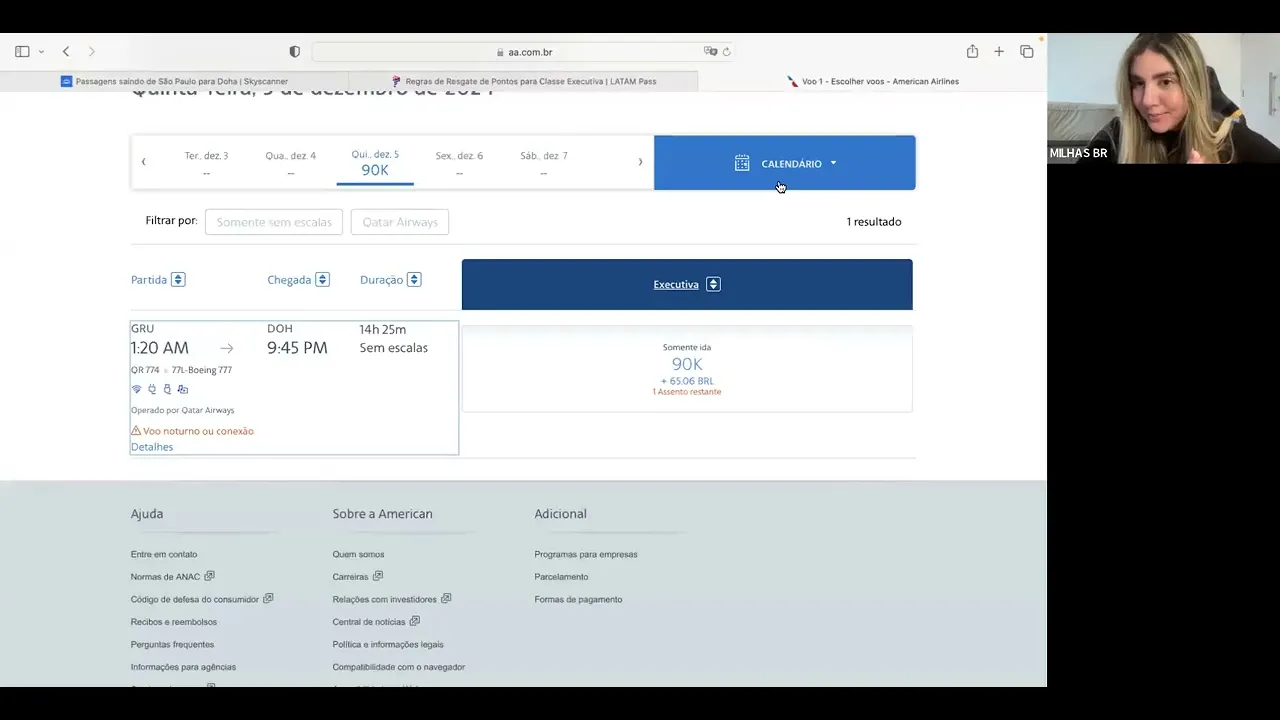Image resolution: width=1280 pixels, height=720 pixels.
Task: Open Compatibilidade com o navegador link
Action: point(399,667)
